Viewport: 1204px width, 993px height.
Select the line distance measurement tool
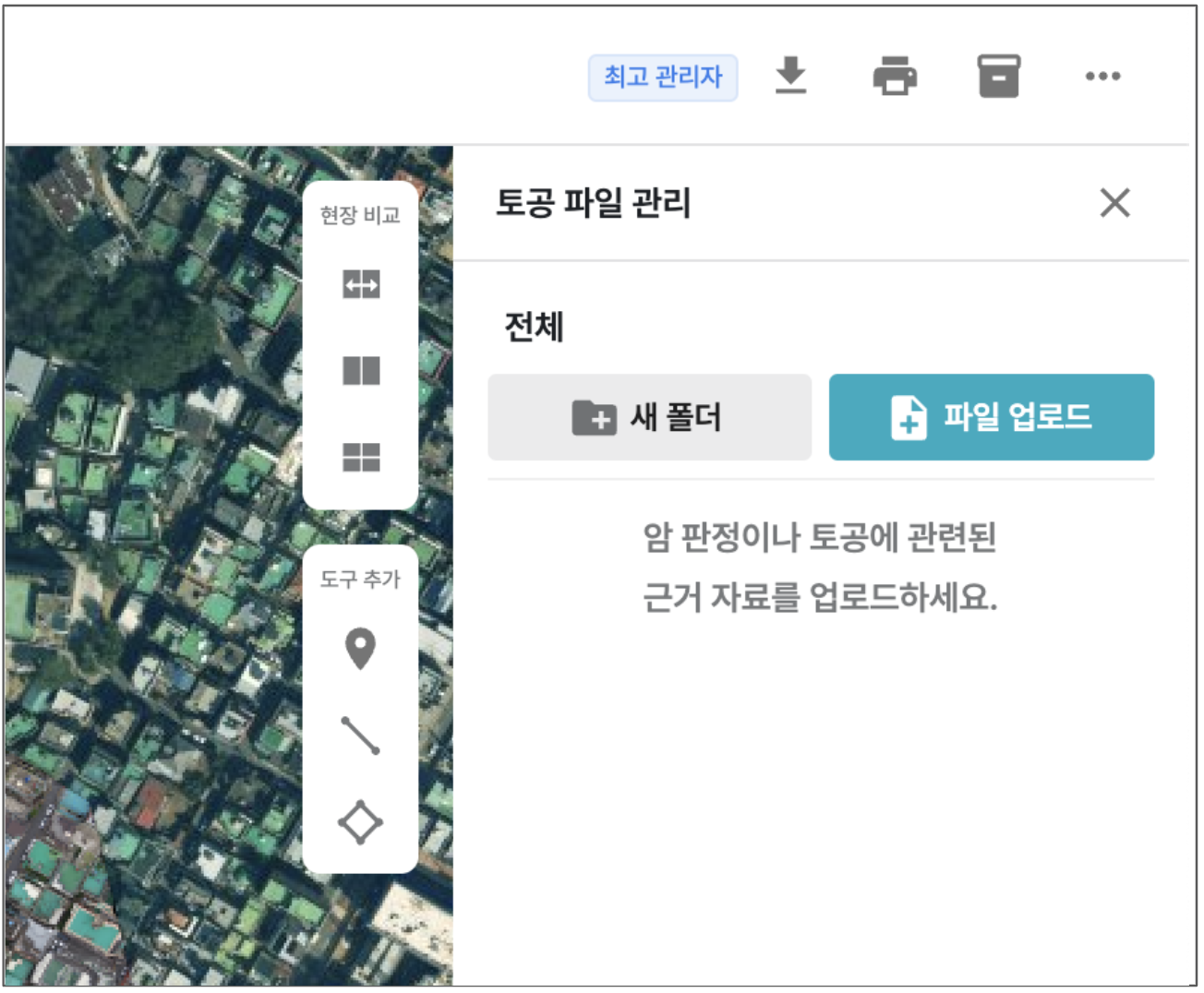tap(360, 736)
